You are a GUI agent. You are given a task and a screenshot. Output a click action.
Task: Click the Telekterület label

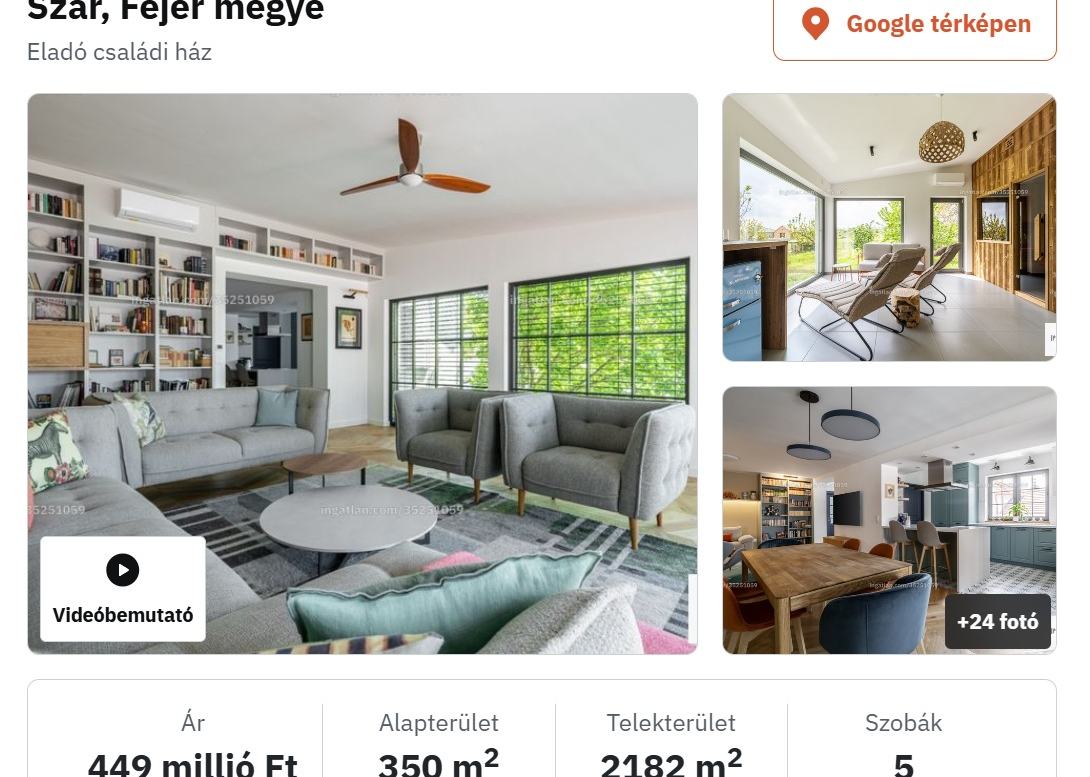click(671, 723)
